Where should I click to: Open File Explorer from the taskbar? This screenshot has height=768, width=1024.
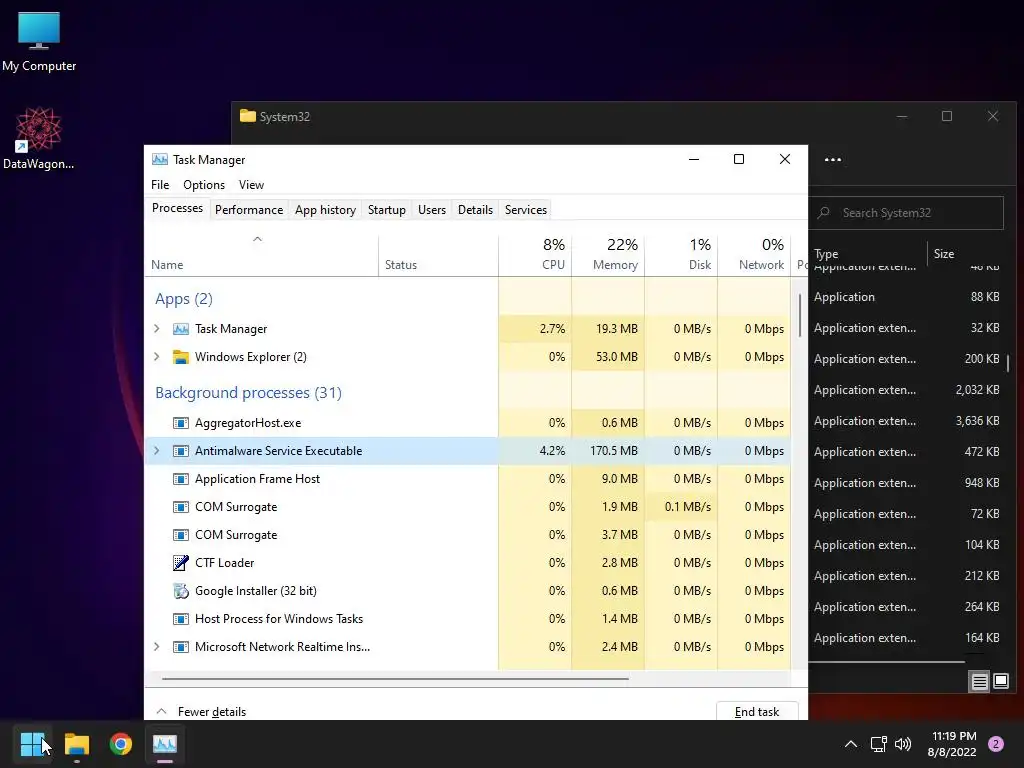[x=76, y=744]
